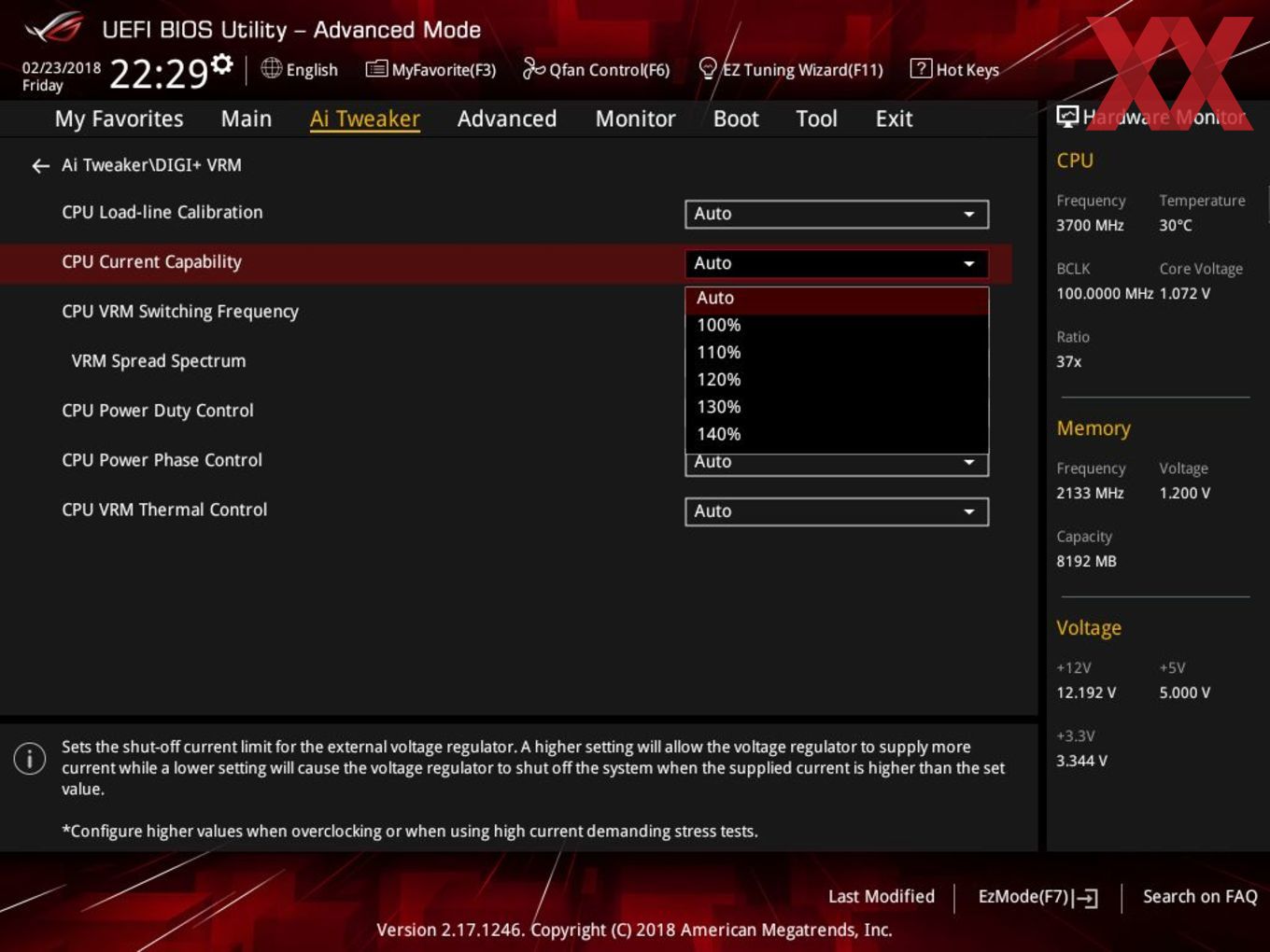Choose the 120% option
1270x952 pixels.
(x=837, y=380)
